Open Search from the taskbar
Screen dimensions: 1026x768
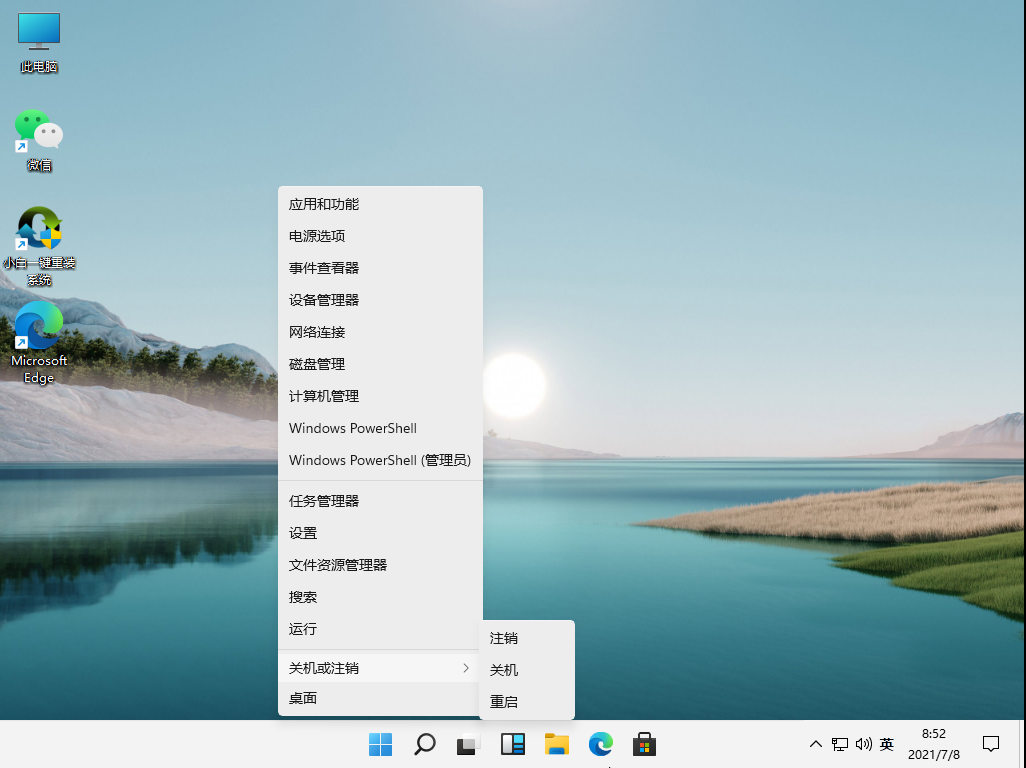[425, 744]
